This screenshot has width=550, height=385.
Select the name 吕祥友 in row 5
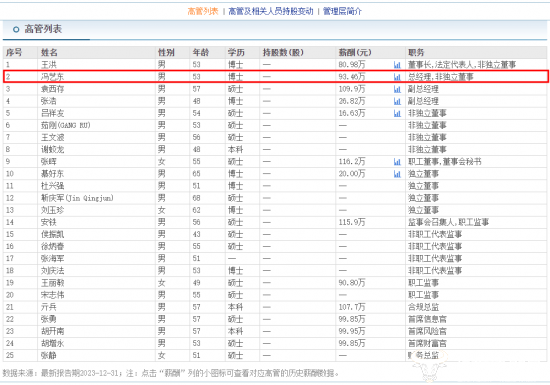point(53,113)
